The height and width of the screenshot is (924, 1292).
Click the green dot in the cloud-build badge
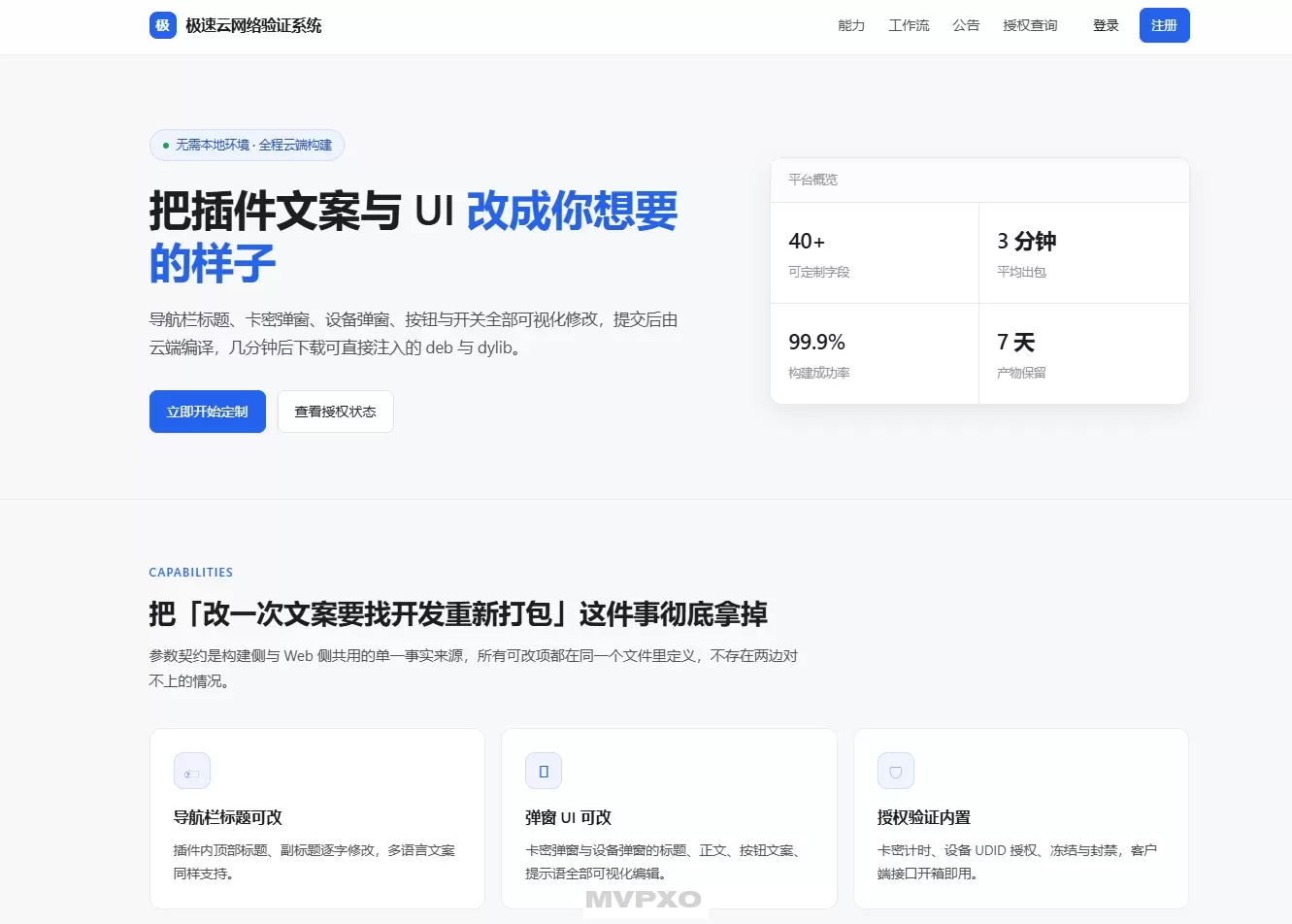click(166, 146)
